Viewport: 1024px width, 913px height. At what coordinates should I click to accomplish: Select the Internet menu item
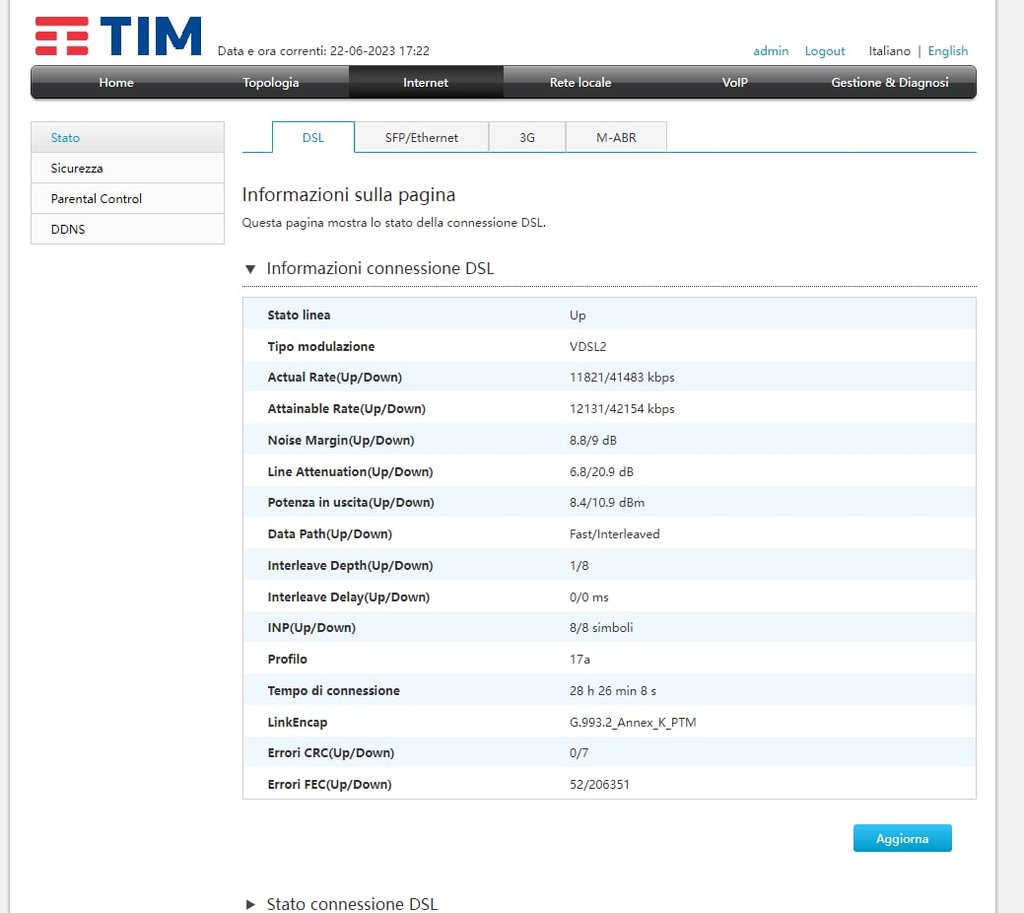click(426, 83)
